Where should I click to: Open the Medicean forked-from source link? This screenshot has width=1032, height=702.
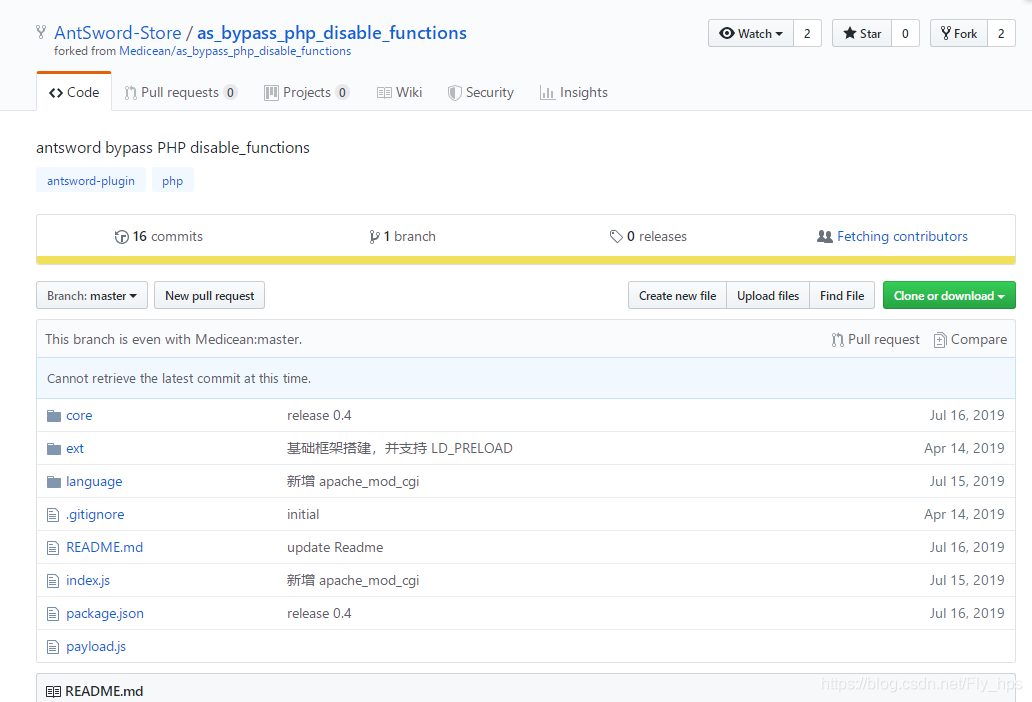coord(235,51)
